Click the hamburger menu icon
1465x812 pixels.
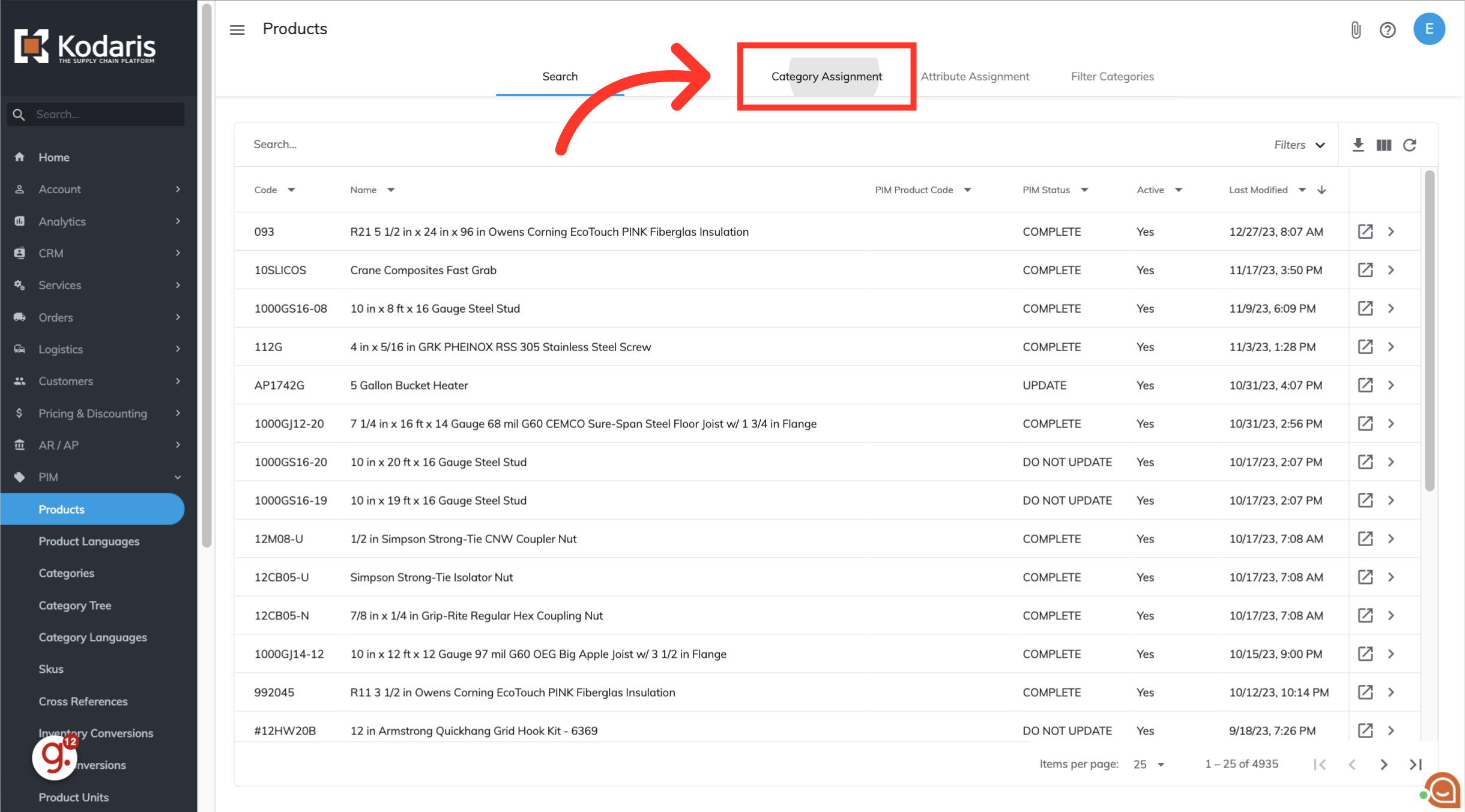pos(237,29)
